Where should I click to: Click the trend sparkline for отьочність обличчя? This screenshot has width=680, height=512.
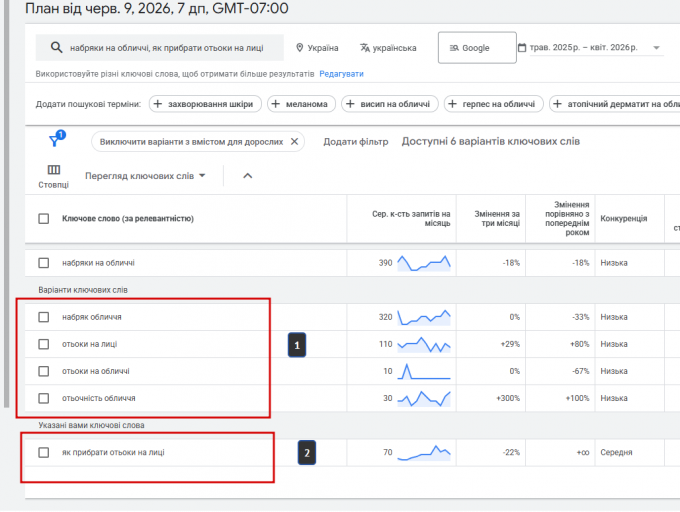click(424, 398)
